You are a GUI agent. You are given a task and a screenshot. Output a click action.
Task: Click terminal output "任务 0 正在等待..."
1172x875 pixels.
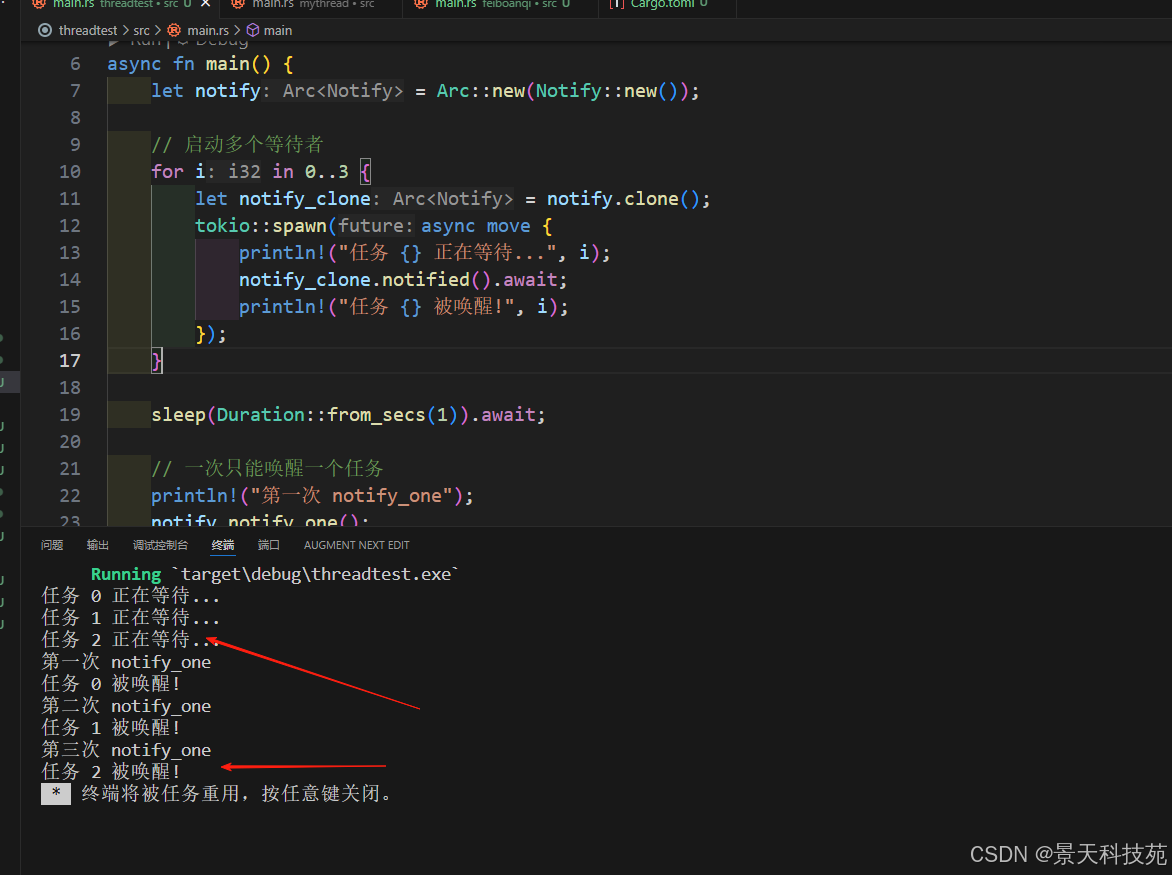(131, 596)
